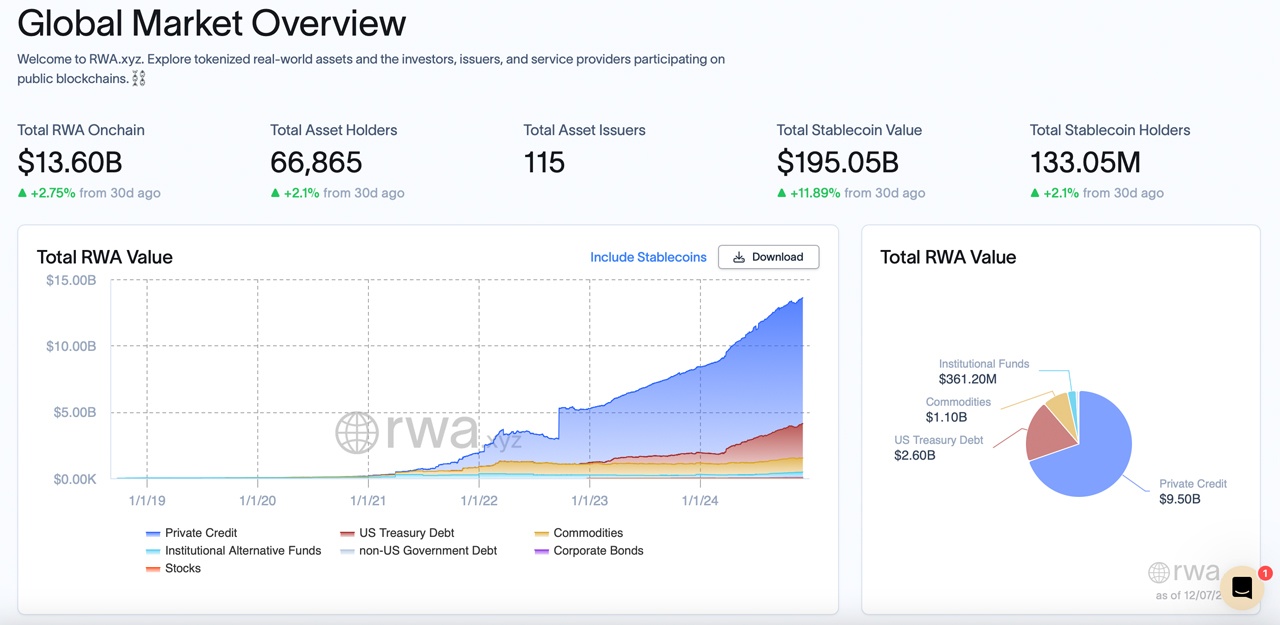Open the chat support widget icon
The height and width of the screenshot is (625, 1280).
1242,588
